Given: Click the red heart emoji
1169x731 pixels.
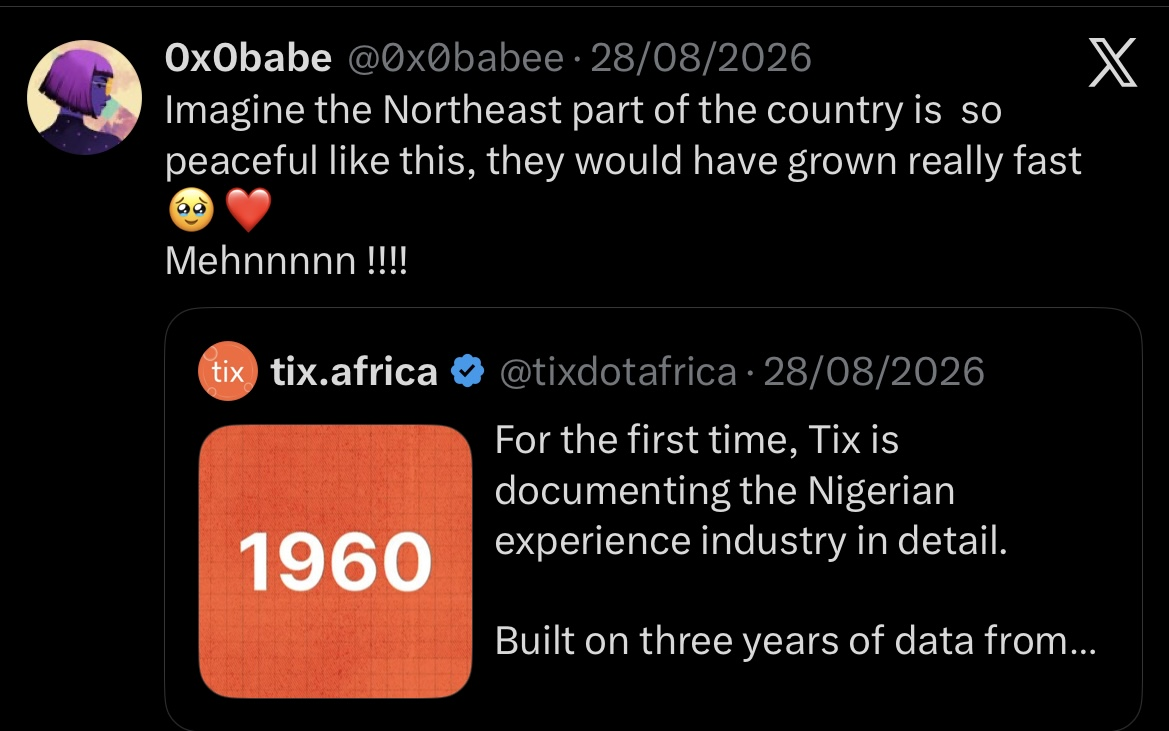Looking at the screenshot, I should 248,210.
